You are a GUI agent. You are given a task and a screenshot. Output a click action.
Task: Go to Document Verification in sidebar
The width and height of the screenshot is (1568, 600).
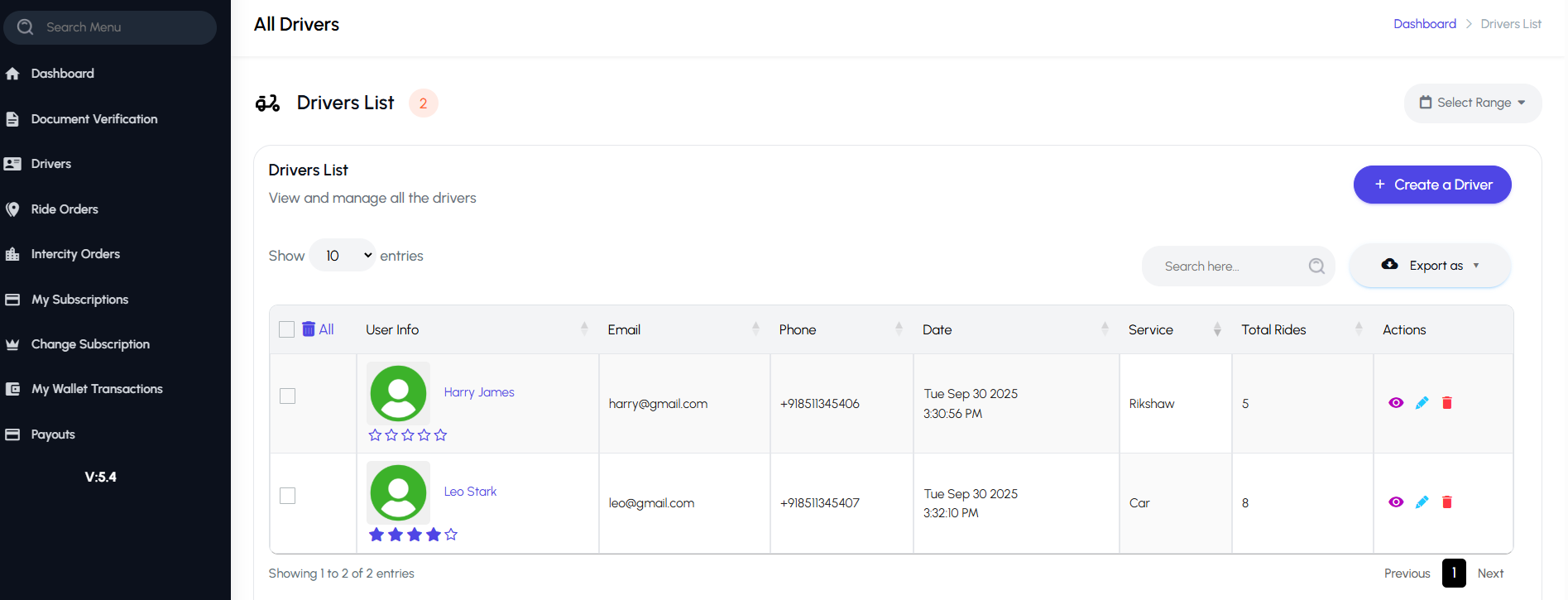coord(94,119)
